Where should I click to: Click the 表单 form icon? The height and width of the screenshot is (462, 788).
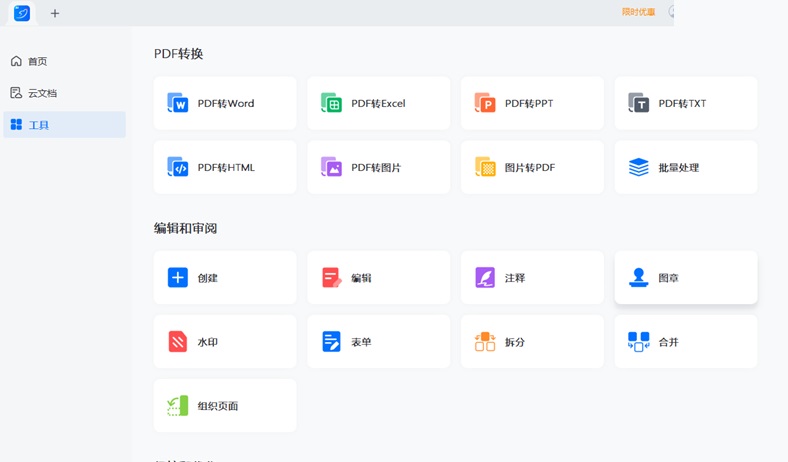[x=331, y=341]
